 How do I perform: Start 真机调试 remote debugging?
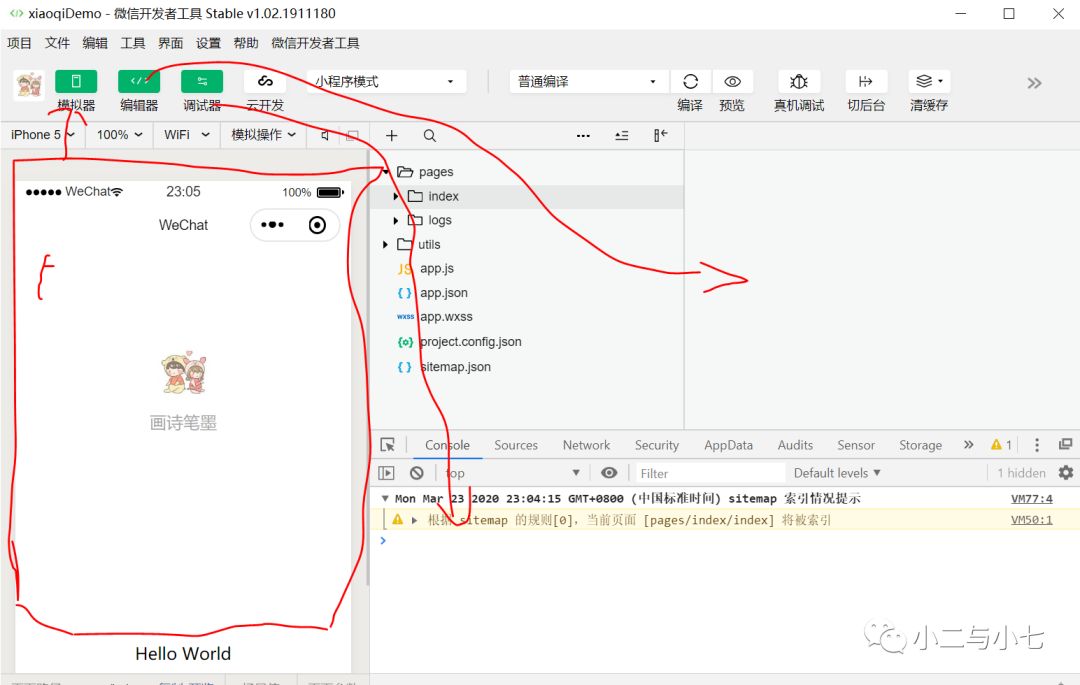point(799,81)
